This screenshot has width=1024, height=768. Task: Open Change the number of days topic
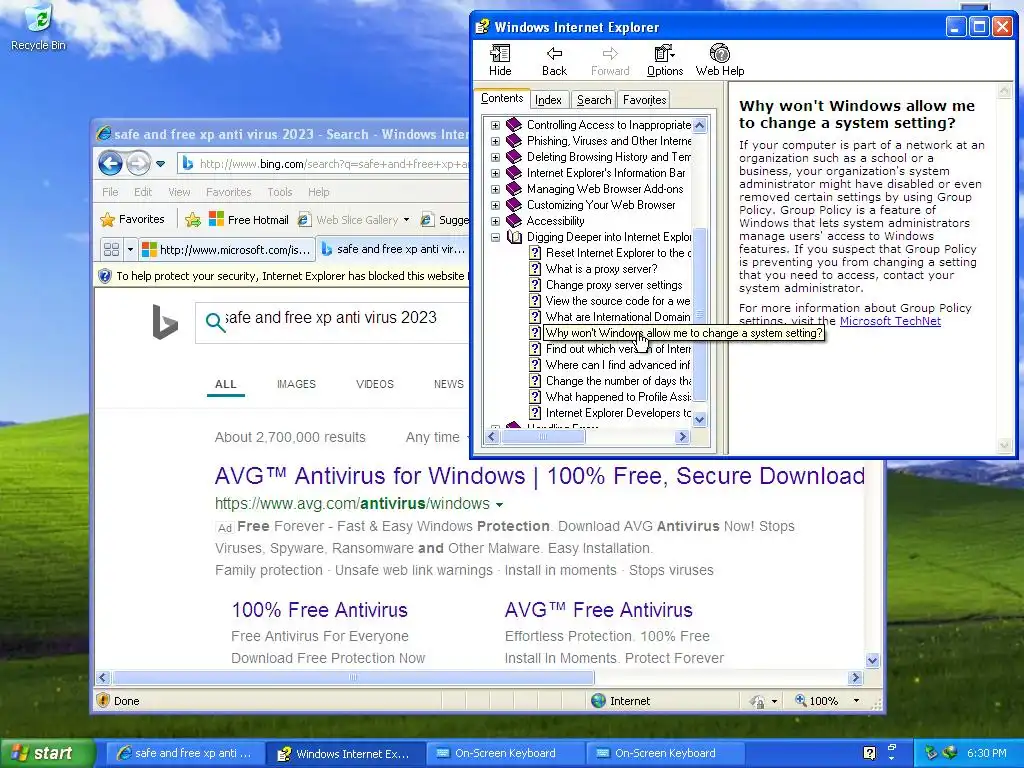coord(618,381)
